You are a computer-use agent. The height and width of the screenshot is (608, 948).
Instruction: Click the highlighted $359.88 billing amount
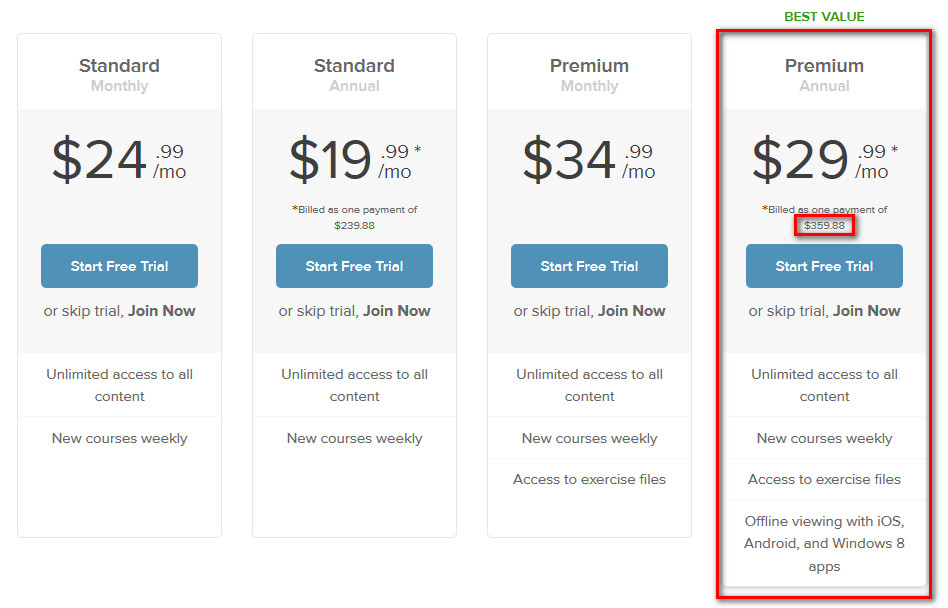[x=824, y=226]
